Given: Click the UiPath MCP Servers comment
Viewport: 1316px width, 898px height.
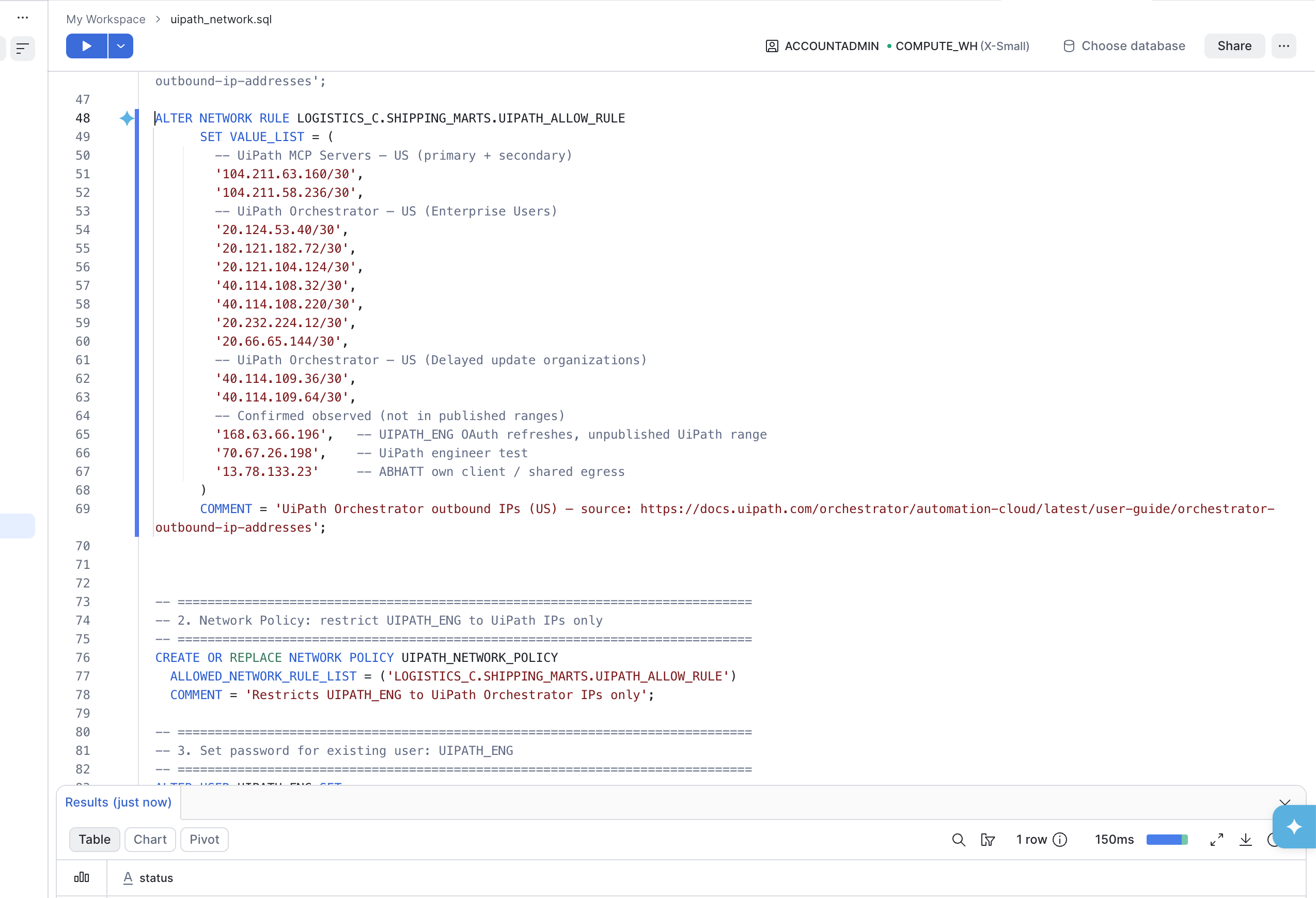Looking at the screenshot, I should point(394,155).
